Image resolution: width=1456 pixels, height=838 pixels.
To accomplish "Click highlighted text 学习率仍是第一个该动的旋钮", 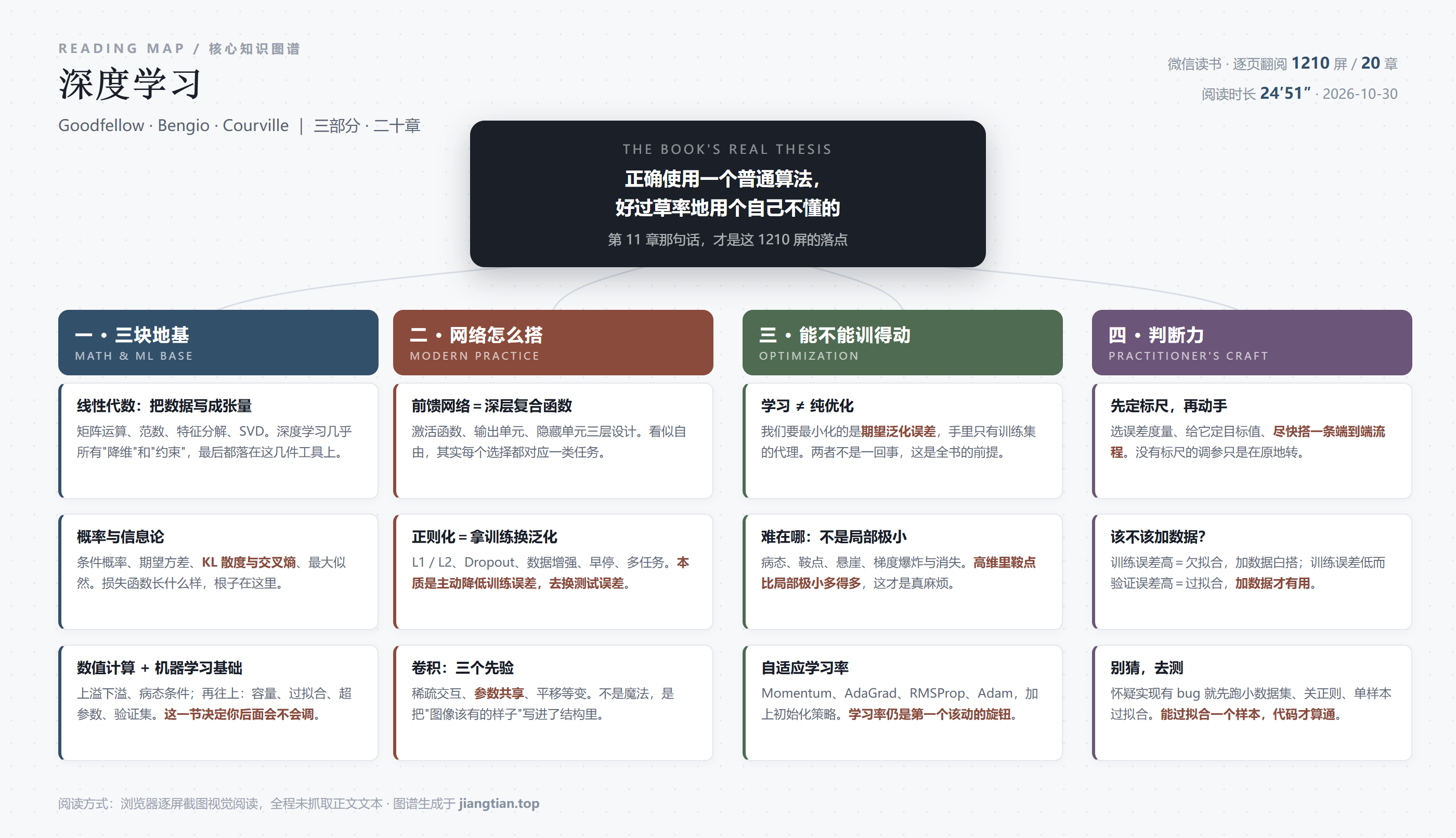I will click(929, 714).
